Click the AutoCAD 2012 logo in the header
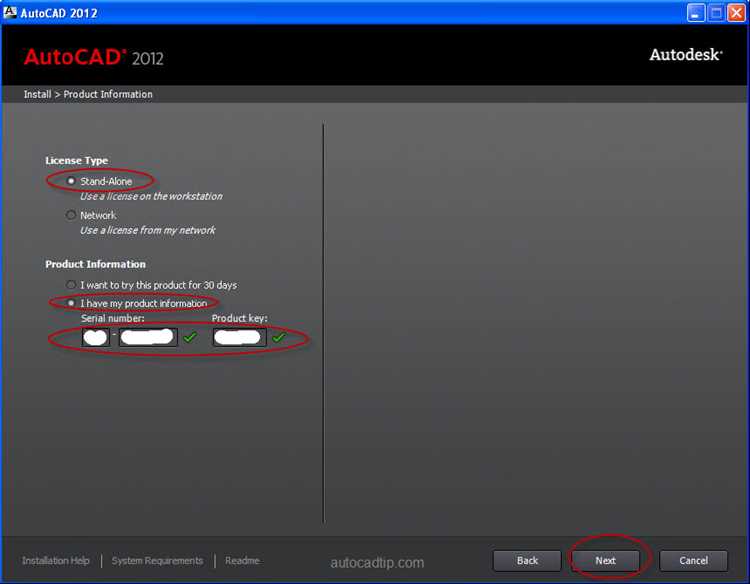The width and height of the screenshot is (750, 584). pyautogui.click(x=94, y=57)
